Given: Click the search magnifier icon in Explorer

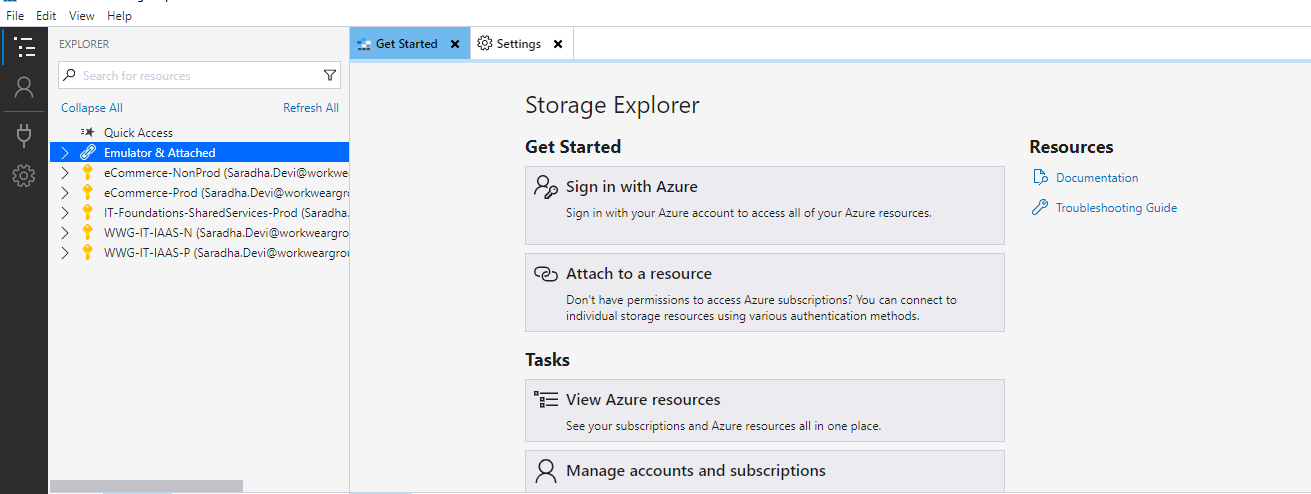Looking at the screenshot, I should [x=70, y=75].
